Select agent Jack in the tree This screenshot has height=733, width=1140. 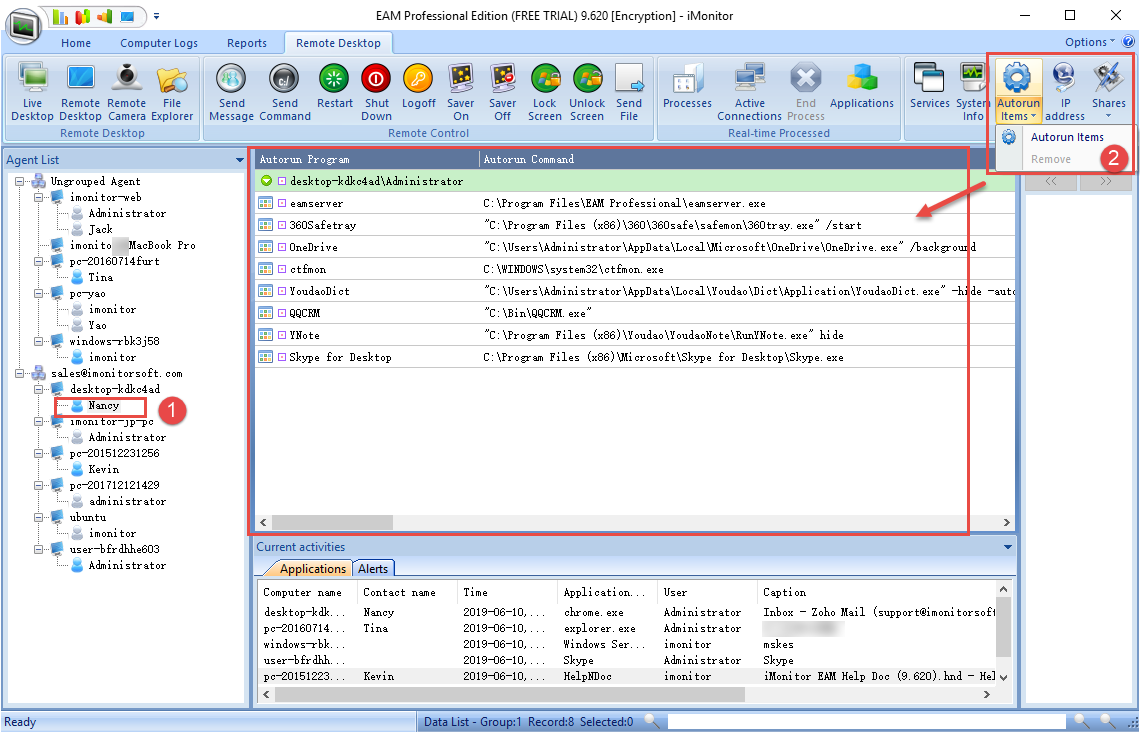pyautogui.click(x=100, y=229)
